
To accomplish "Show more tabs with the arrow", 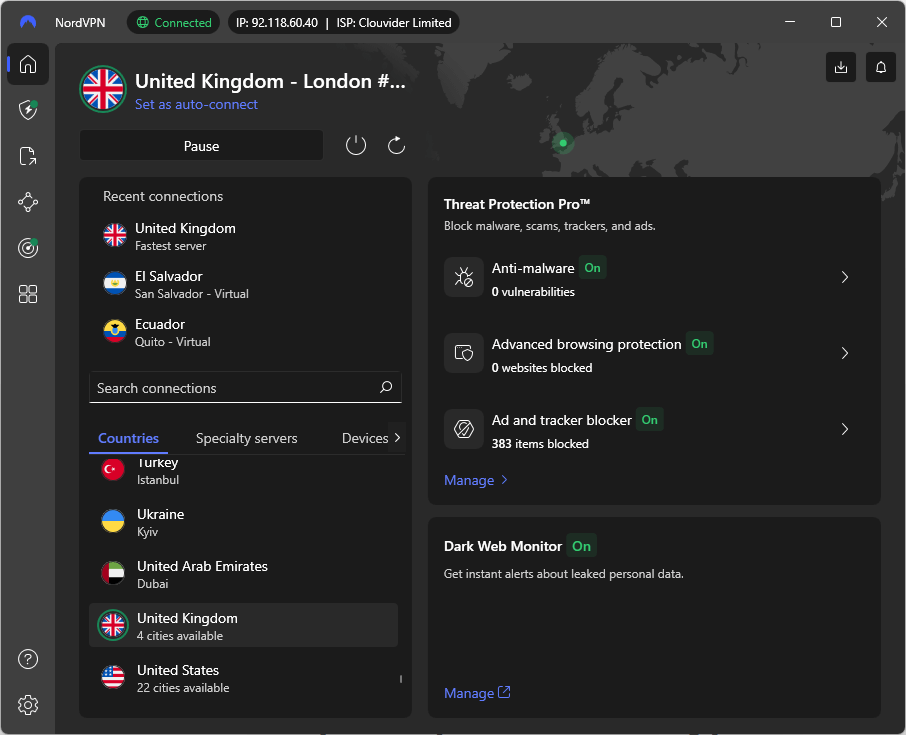I will click(x=397, y=437).
